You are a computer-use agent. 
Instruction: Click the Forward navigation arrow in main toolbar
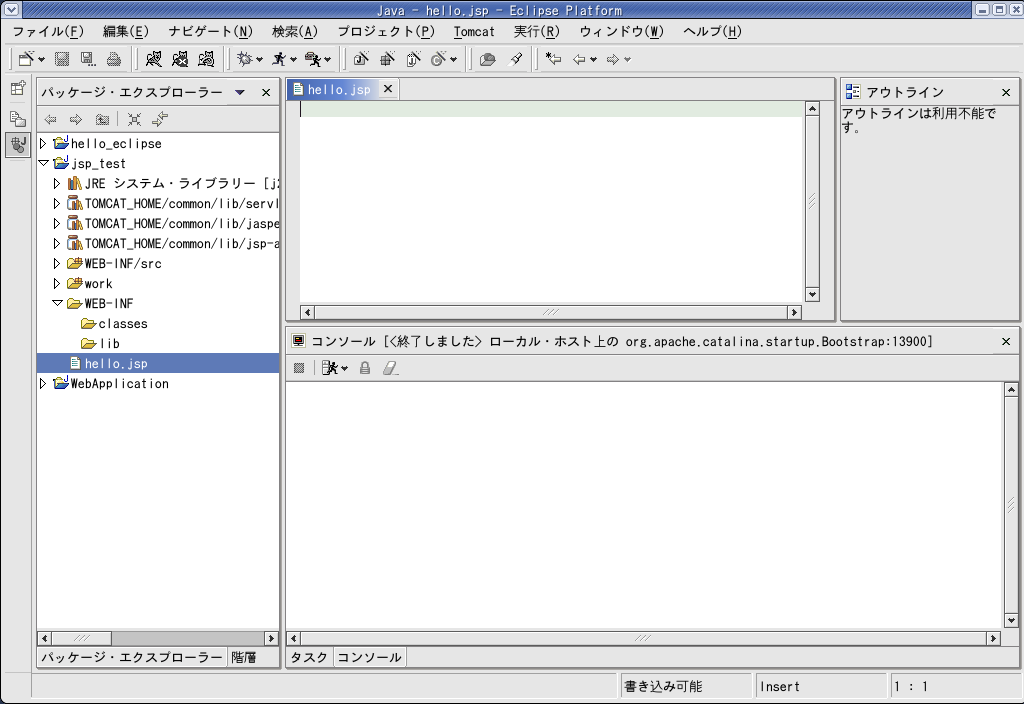click(613, 59)
